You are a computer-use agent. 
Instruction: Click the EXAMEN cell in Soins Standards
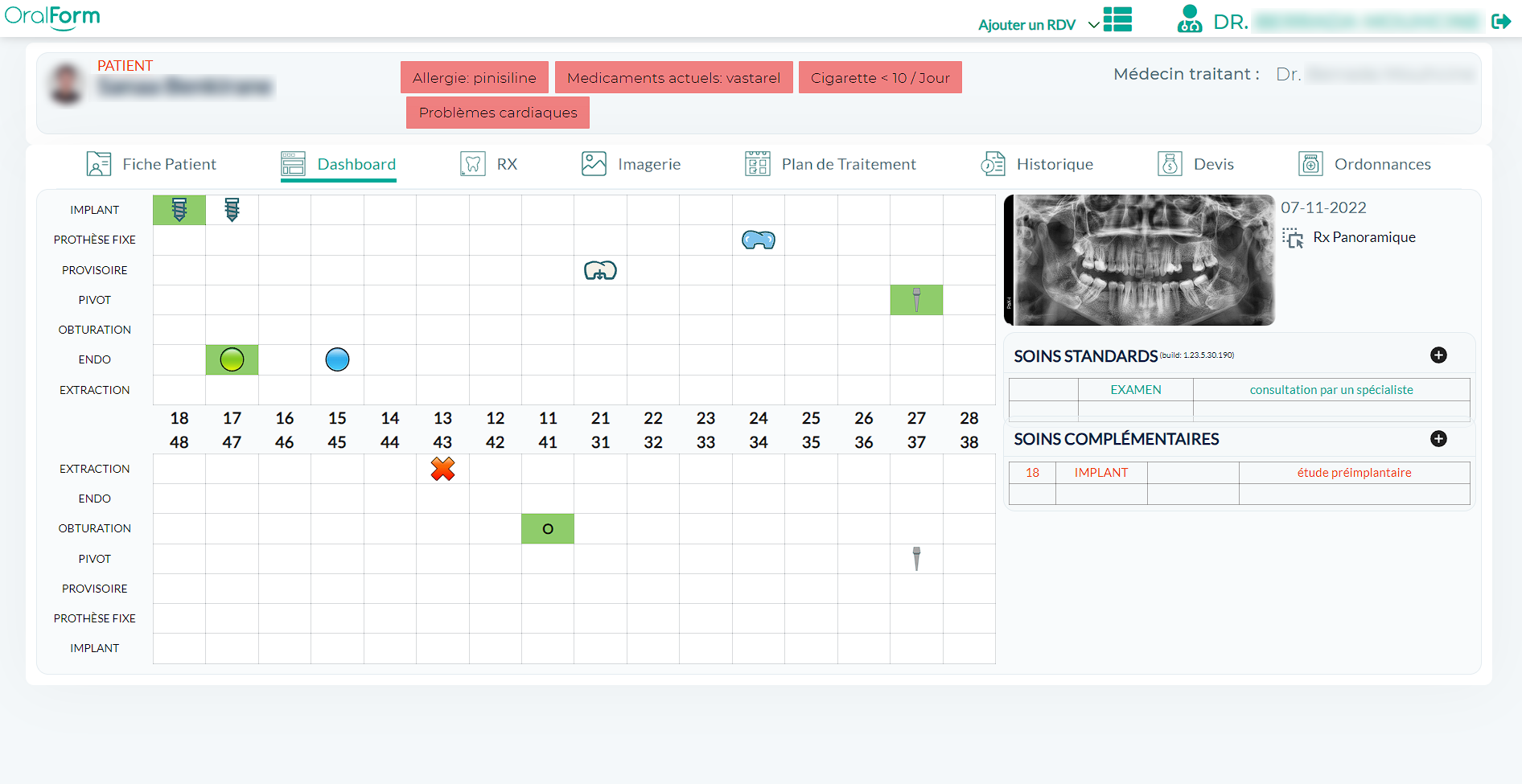(x=1136, y=390)
